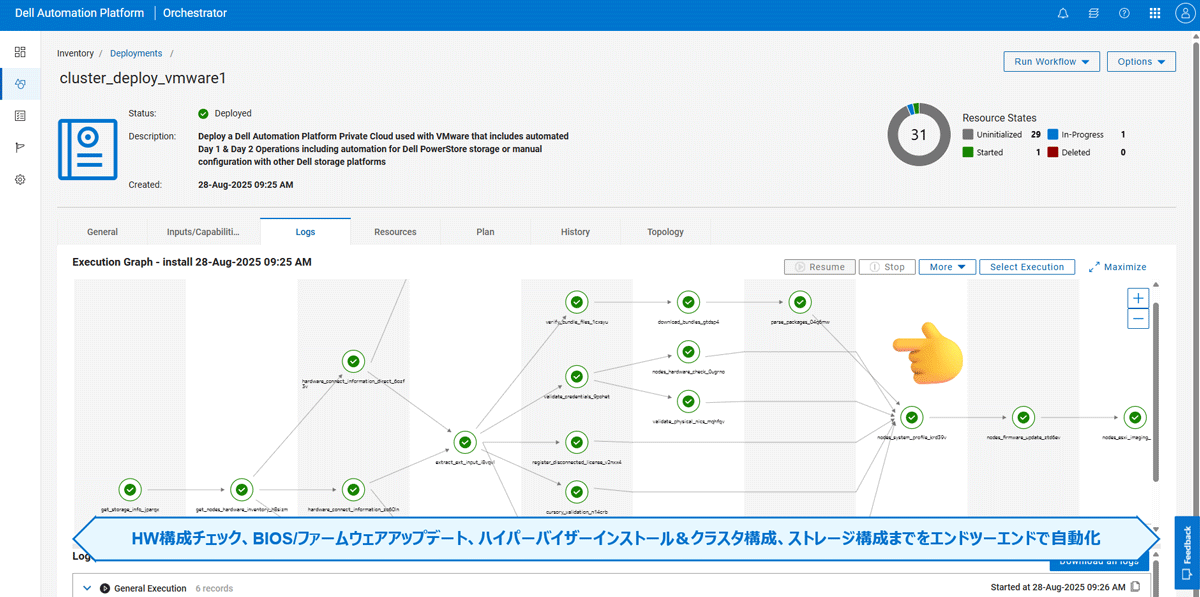Click the Deployed status text
This screenshot has height=597, width=1200.
click(233, 114)
